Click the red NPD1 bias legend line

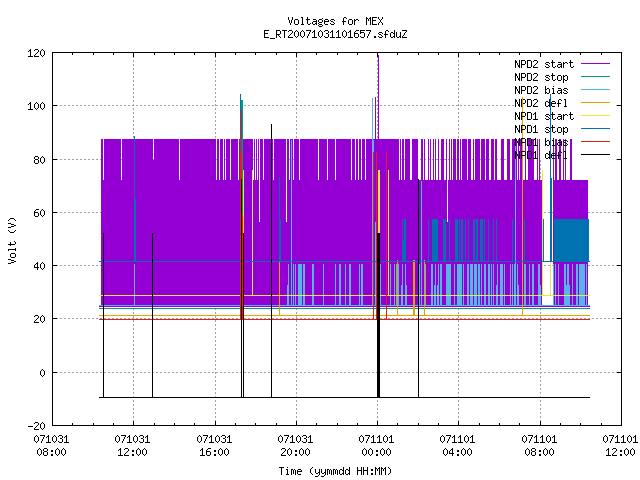595,142
